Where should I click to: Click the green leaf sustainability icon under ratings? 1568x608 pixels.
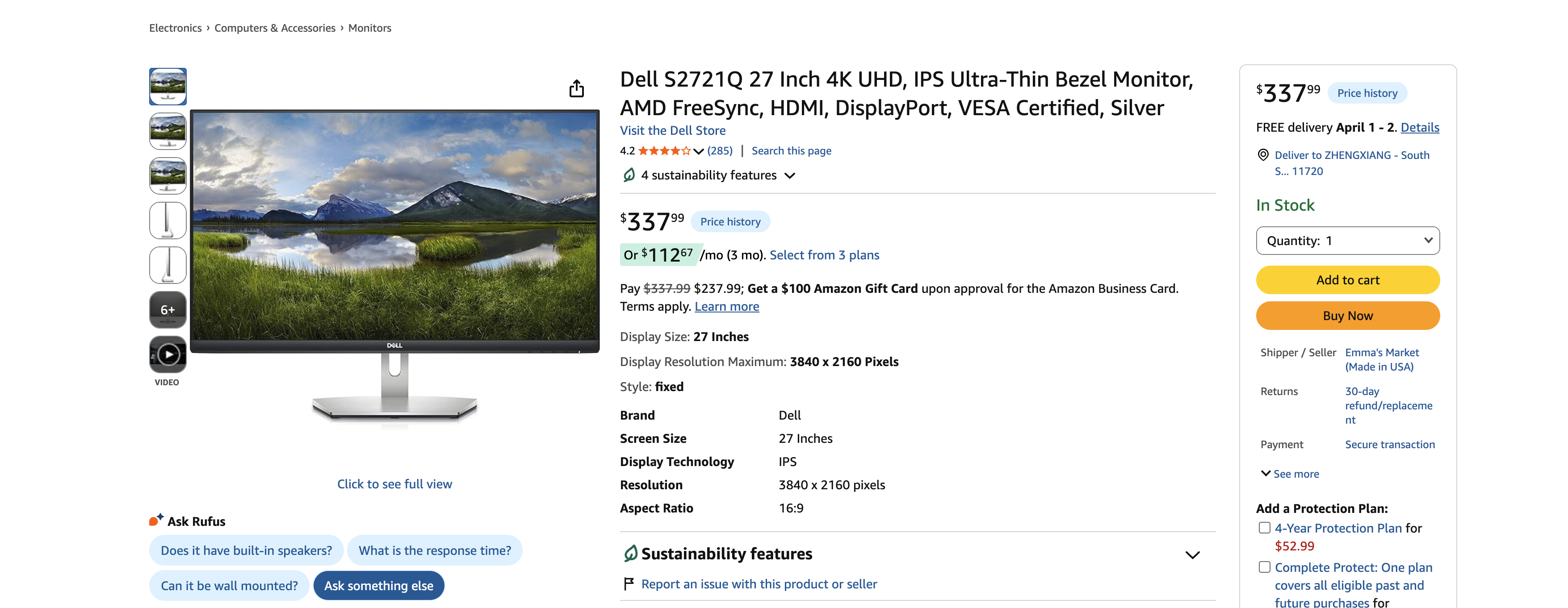coord(629,175)
